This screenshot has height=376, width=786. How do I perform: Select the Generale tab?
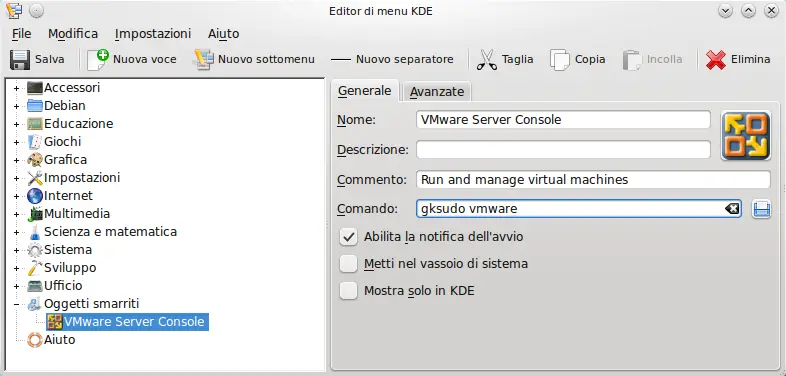(x=364, y=91)
